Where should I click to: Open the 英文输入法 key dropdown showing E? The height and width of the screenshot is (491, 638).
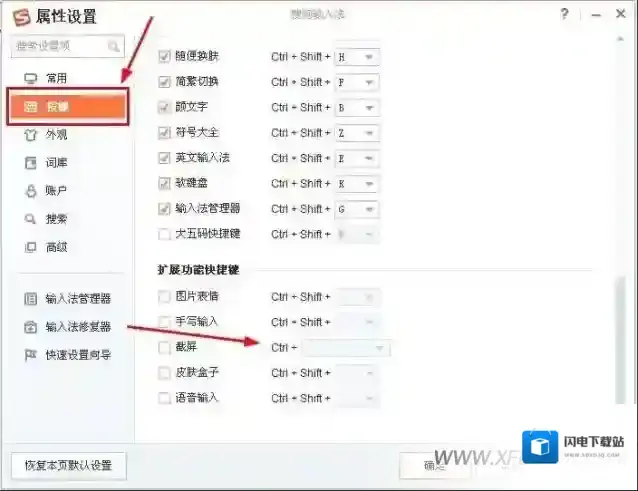click(x=357, y=158)
